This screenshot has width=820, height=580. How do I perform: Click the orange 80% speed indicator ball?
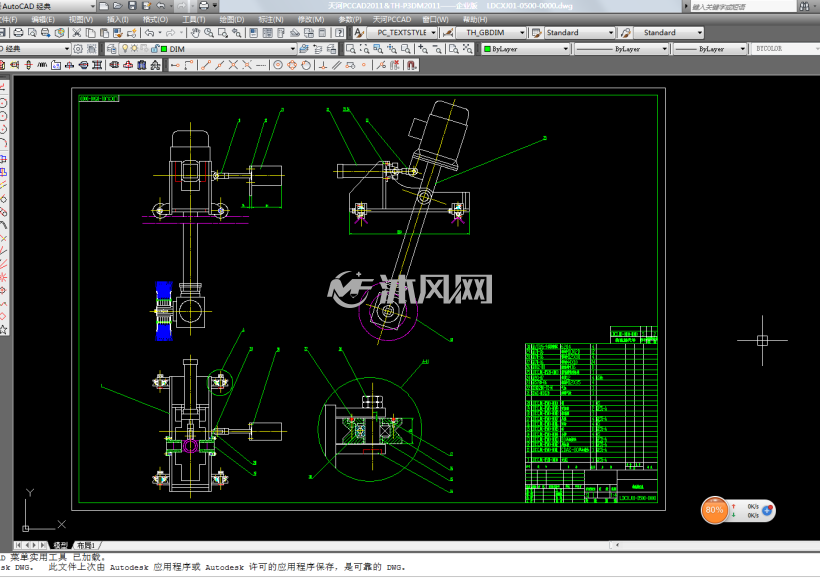tap(714, 510)
